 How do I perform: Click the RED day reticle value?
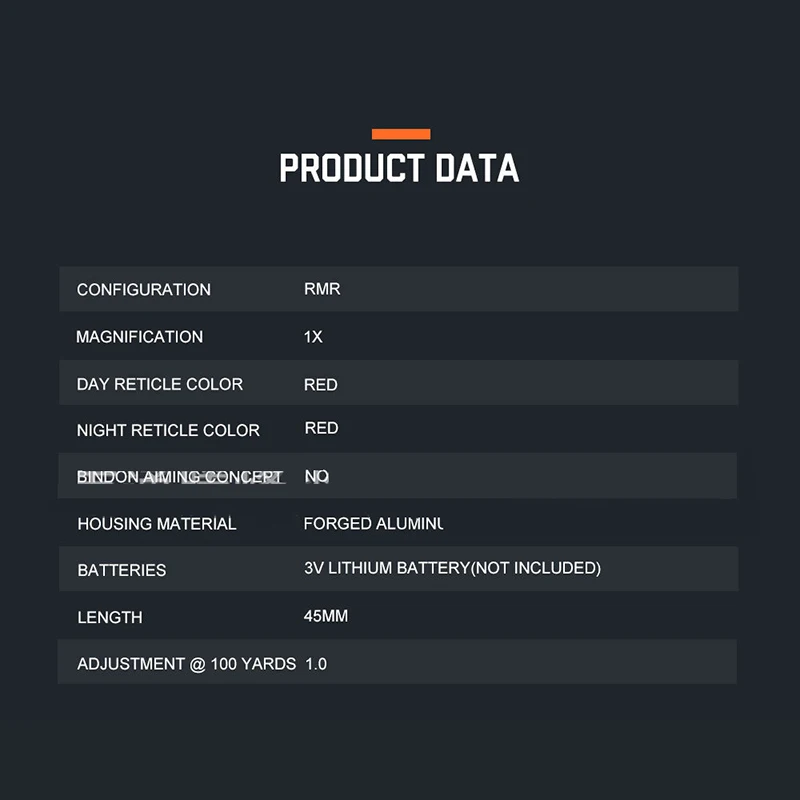tap(321, 384)
